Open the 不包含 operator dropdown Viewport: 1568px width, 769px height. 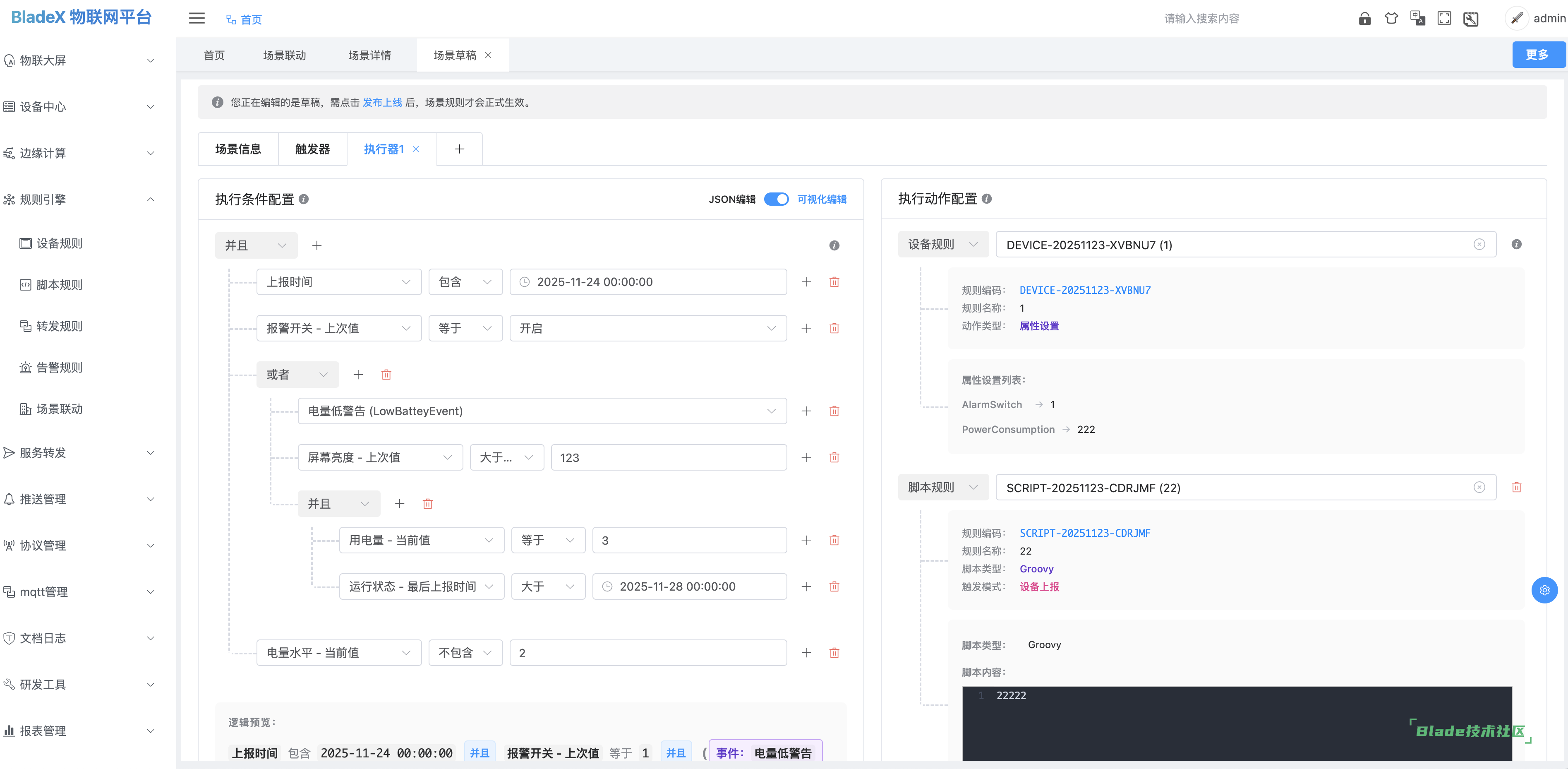[x=465, y=653]
